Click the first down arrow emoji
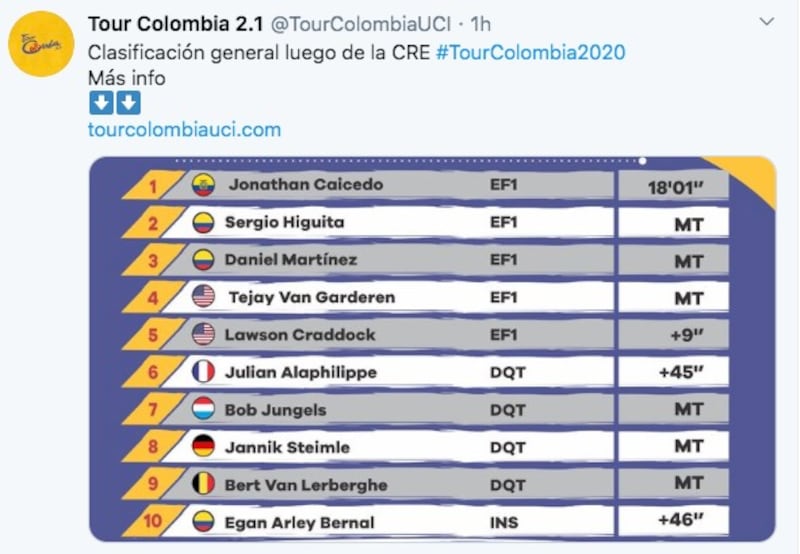800x554 pixels. [101, 103]
